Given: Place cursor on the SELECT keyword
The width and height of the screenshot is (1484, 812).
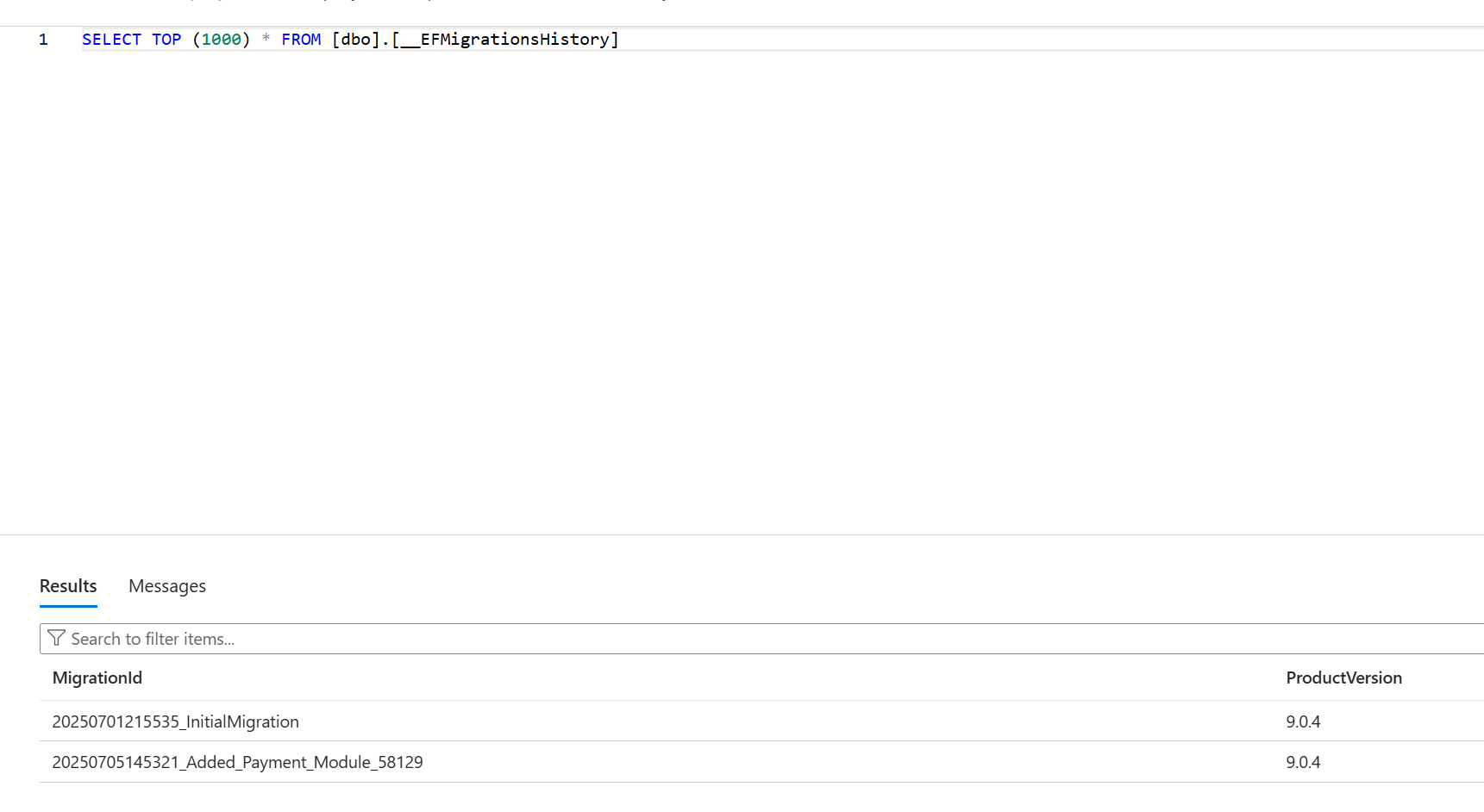Looking at the screenshot, I should coord(111,40).
